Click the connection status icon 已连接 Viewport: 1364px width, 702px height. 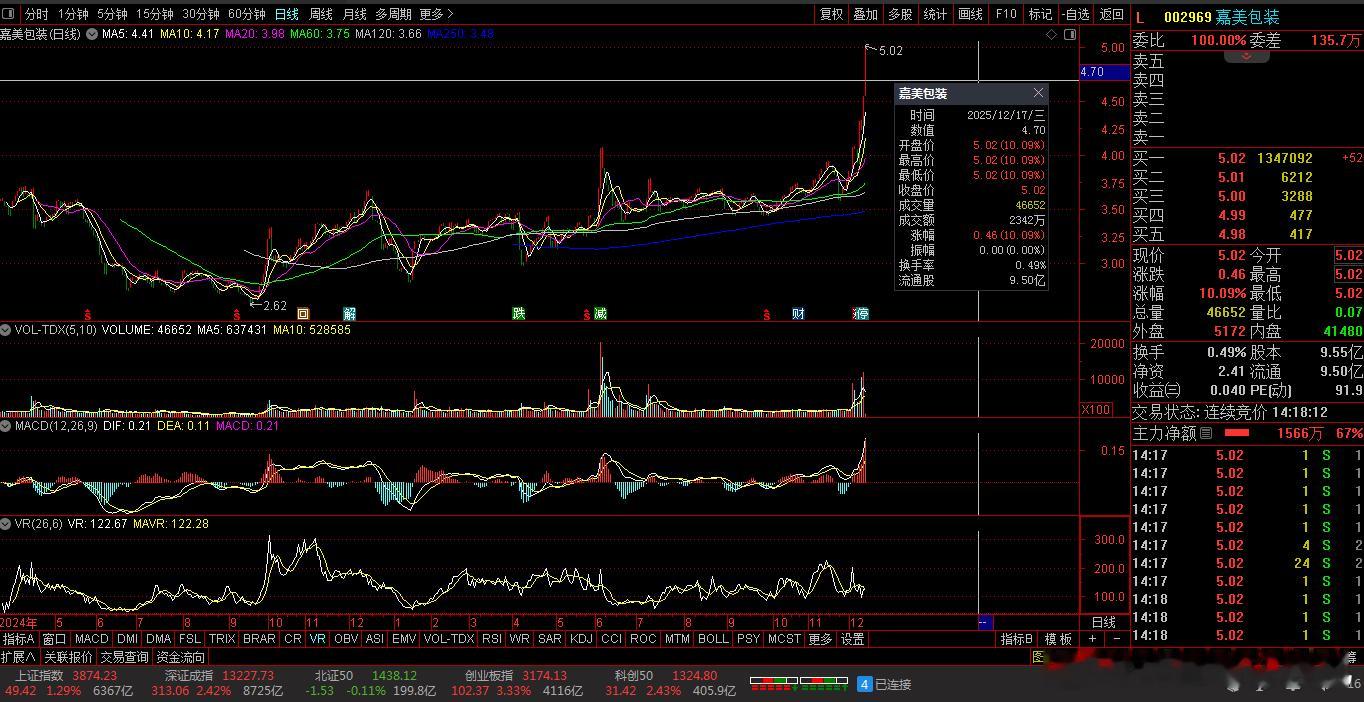[x=884, y=684]
